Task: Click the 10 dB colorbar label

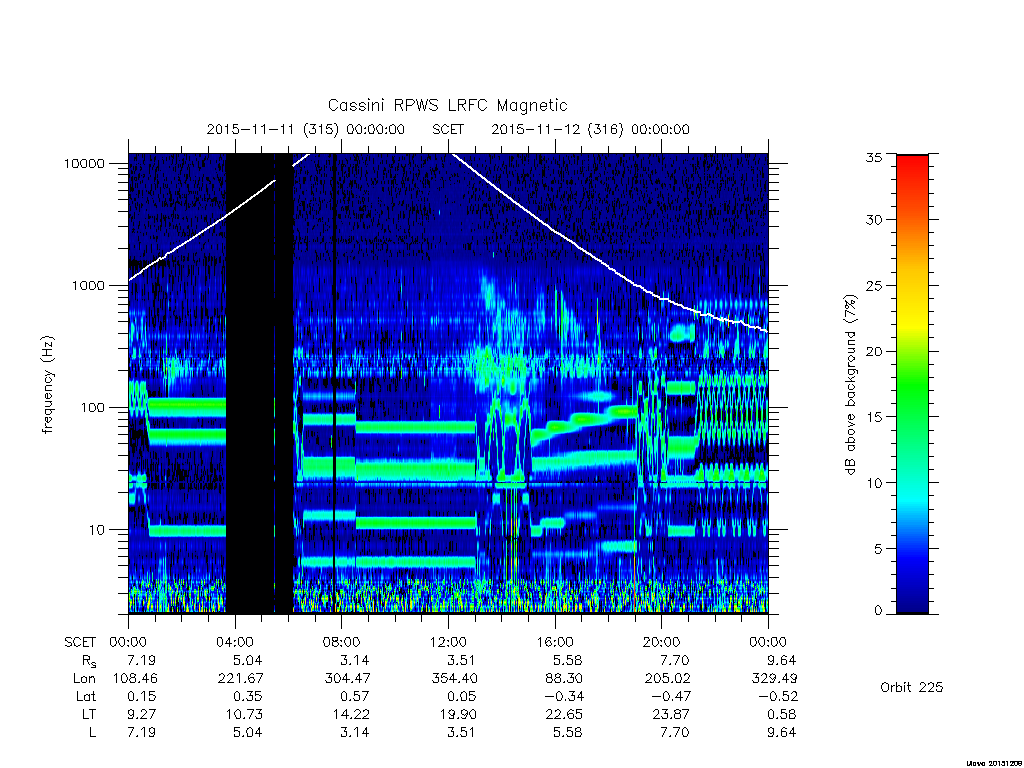Action: pos(874,483)
